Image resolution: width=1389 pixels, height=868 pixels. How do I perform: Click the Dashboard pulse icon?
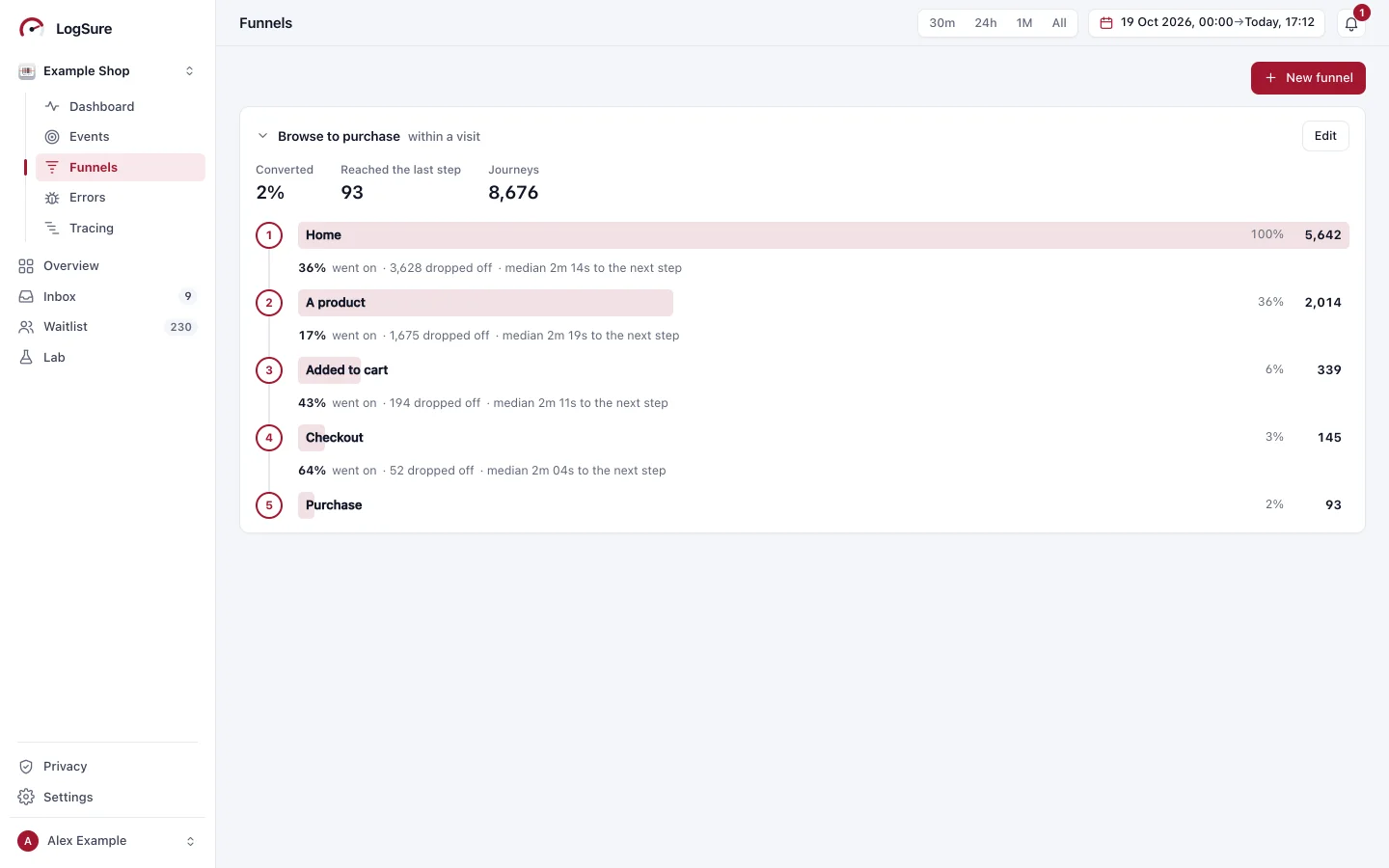[x=52, y=106]
